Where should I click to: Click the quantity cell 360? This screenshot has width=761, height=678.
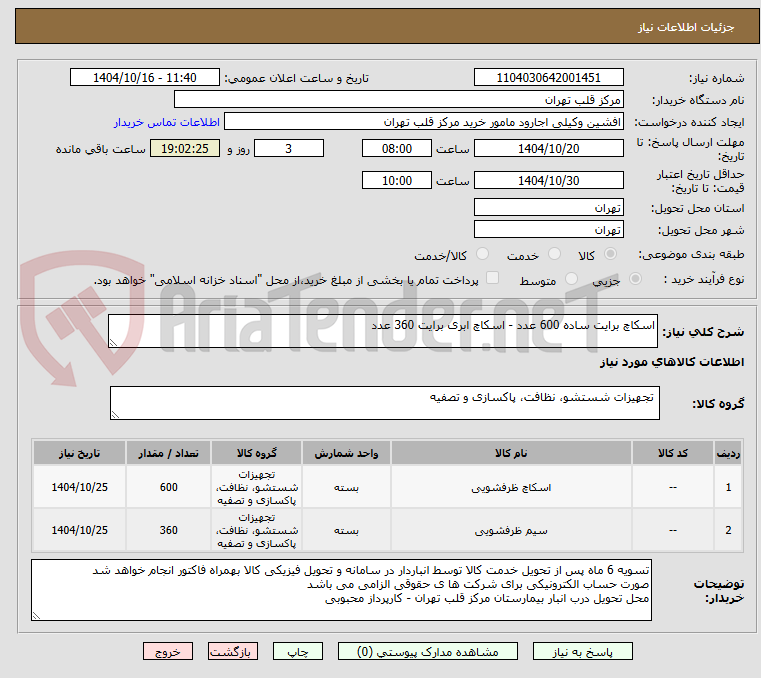(168, 530)
